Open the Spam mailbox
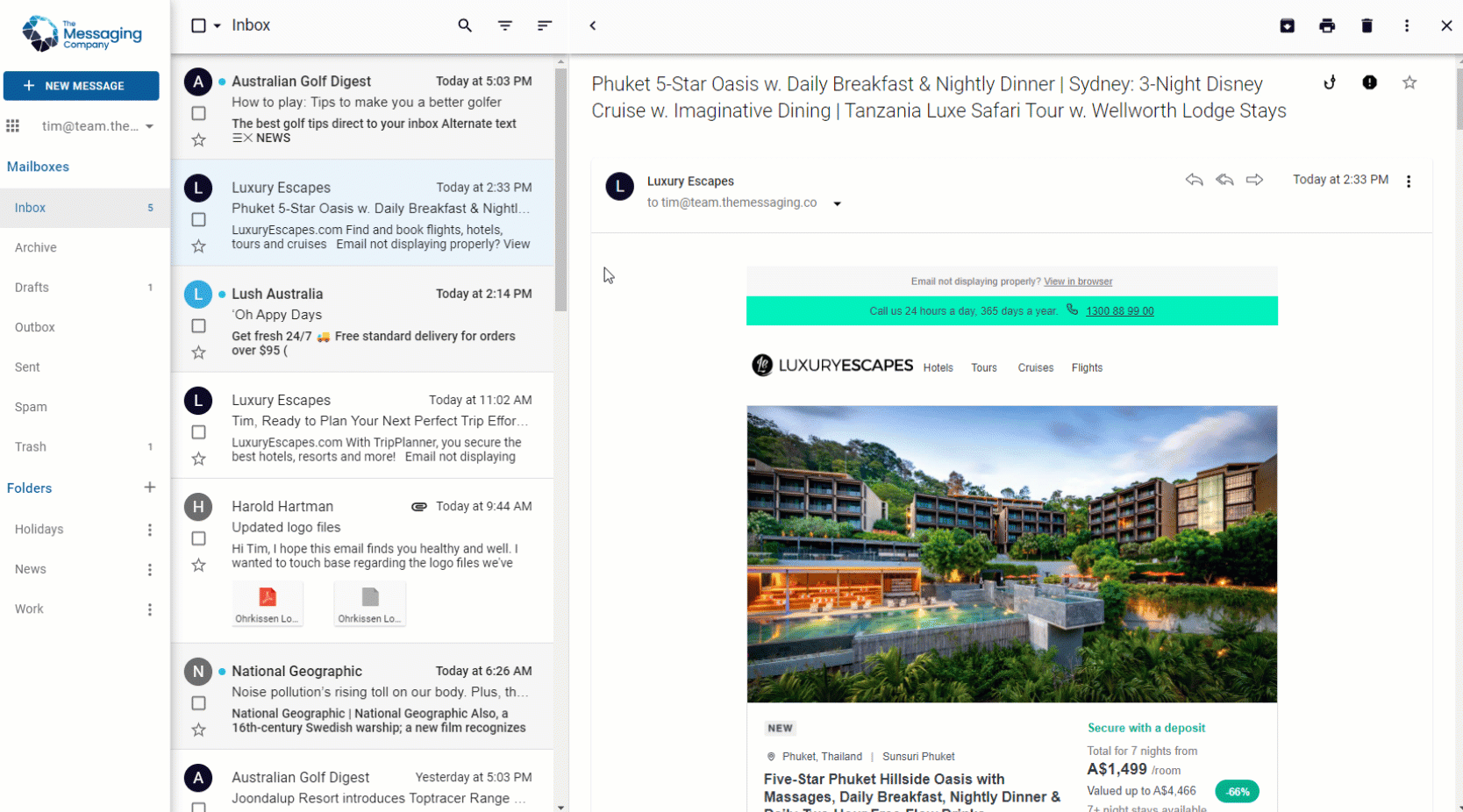 click(x=85, y=407)
